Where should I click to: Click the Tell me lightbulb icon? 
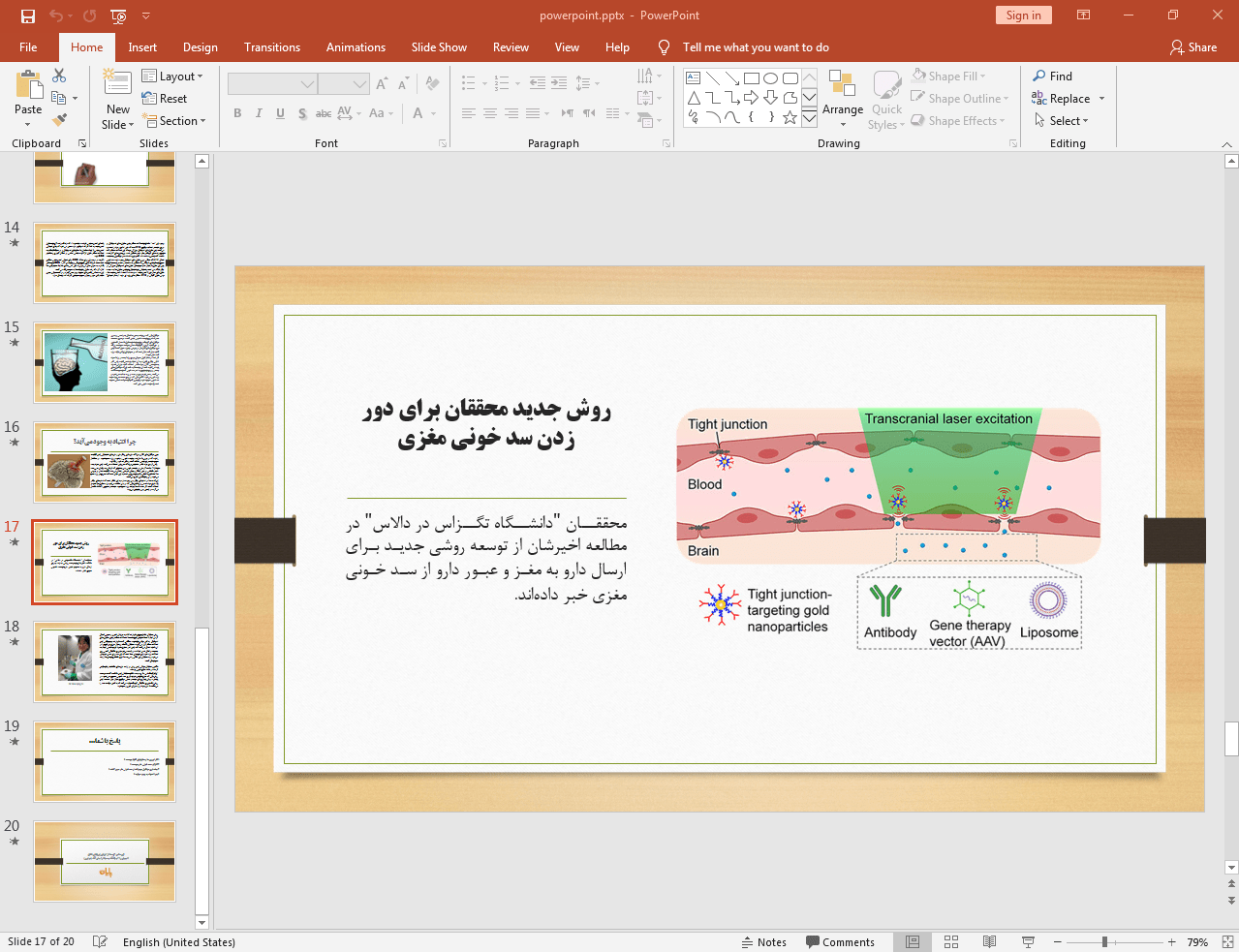[x=664, y=47]
